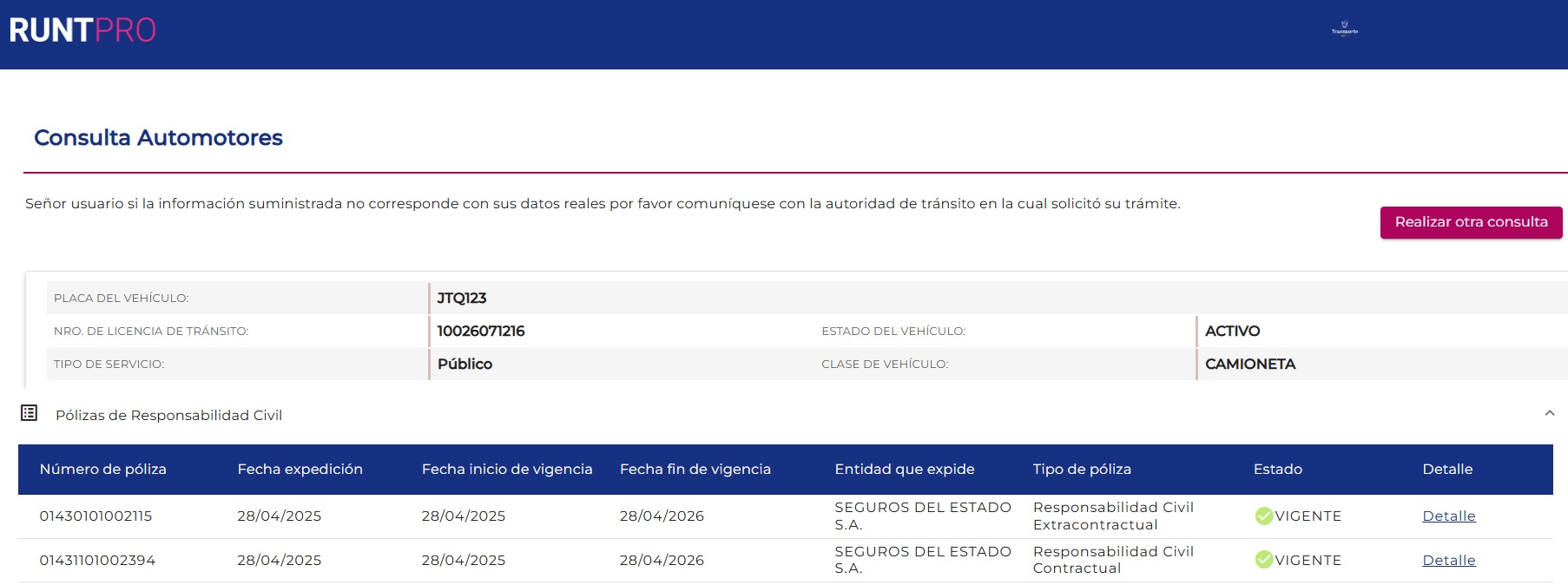The width and height of the screenshot is (1568, 585).
Task: Click the Tipo de póliza column header
Action: 1081,470
